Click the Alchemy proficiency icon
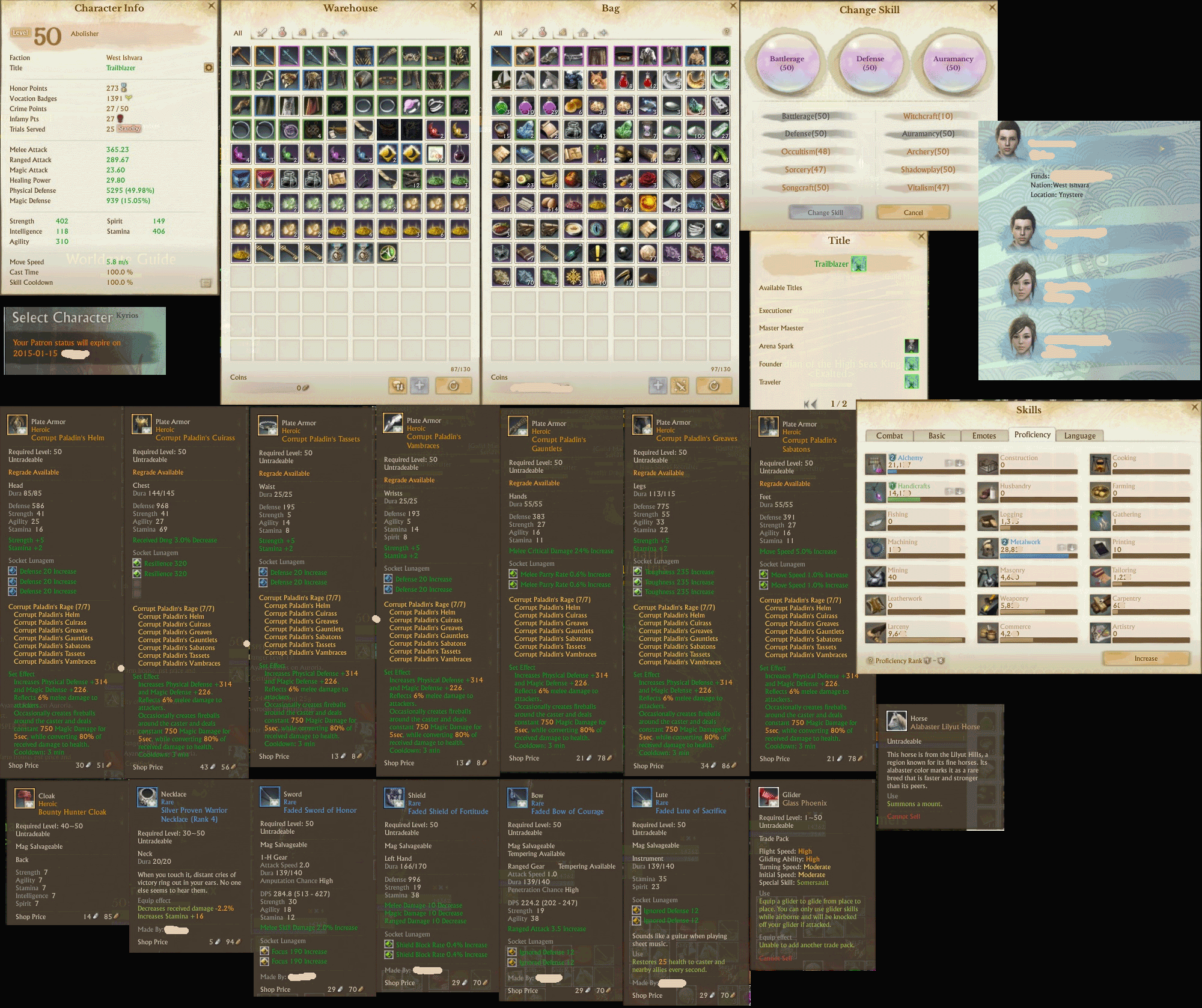The height and width of the screenshot is (1008, 1202). coord(876,464)
